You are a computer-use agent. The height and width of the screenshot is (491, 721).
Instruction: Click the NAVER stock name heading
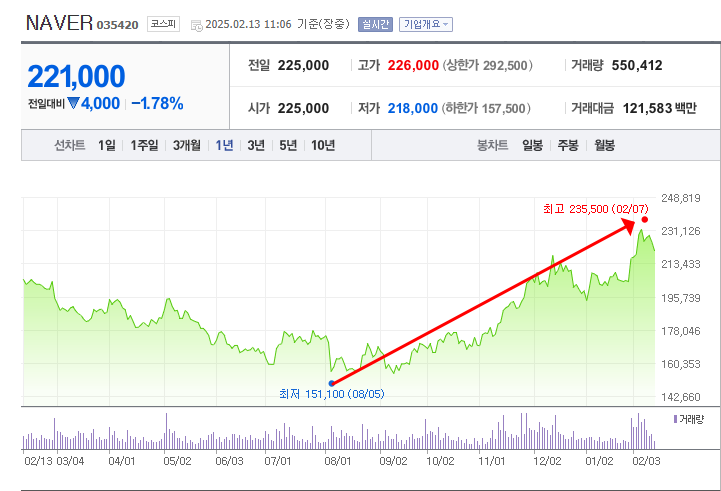coord(59,23)
